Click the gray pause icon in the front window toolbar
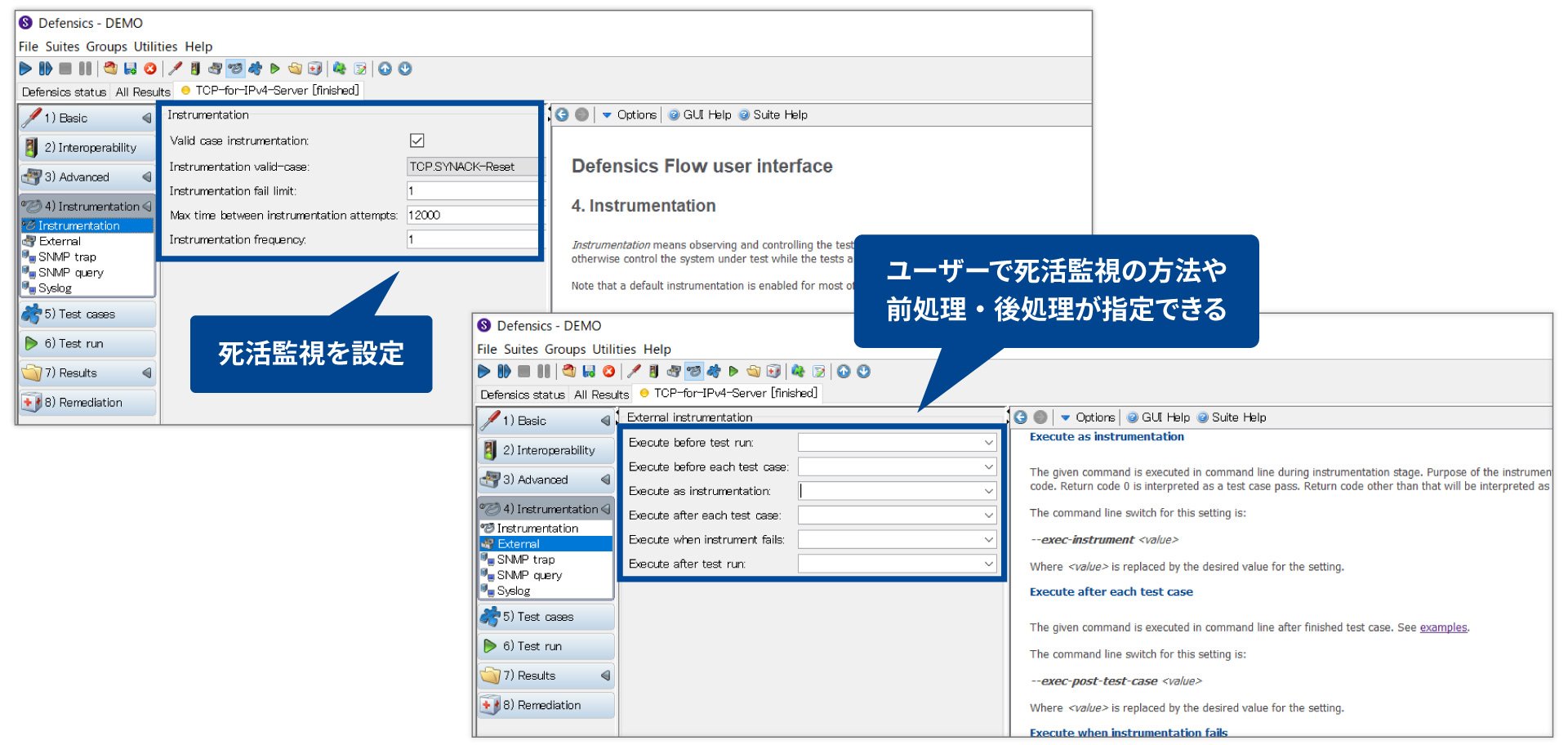This screenshot has height=745, width=1568. pyautogui.click(x=544, y=372)
